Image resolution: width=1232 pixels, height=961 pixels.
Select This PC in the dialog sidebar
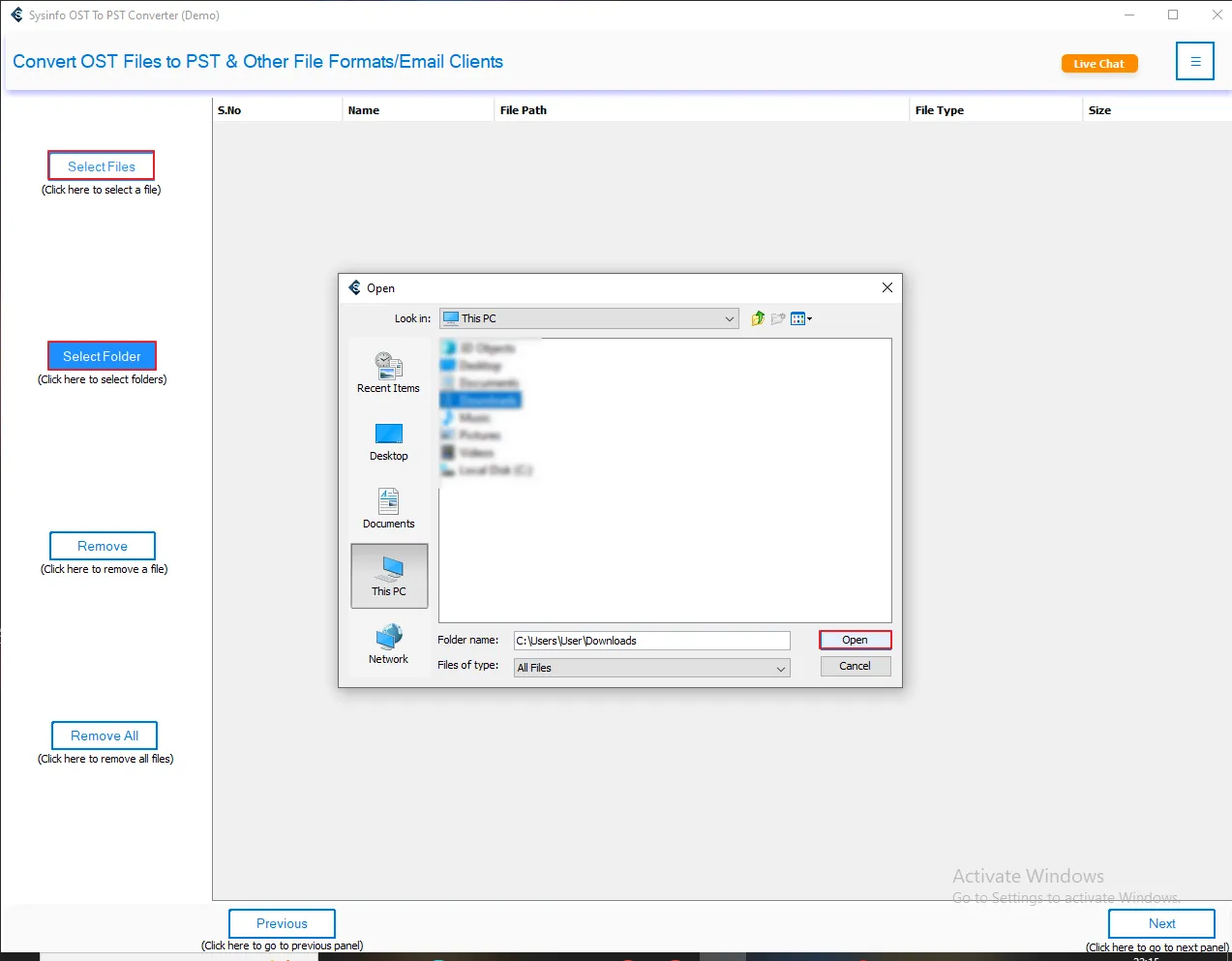[x=389, y=576]
